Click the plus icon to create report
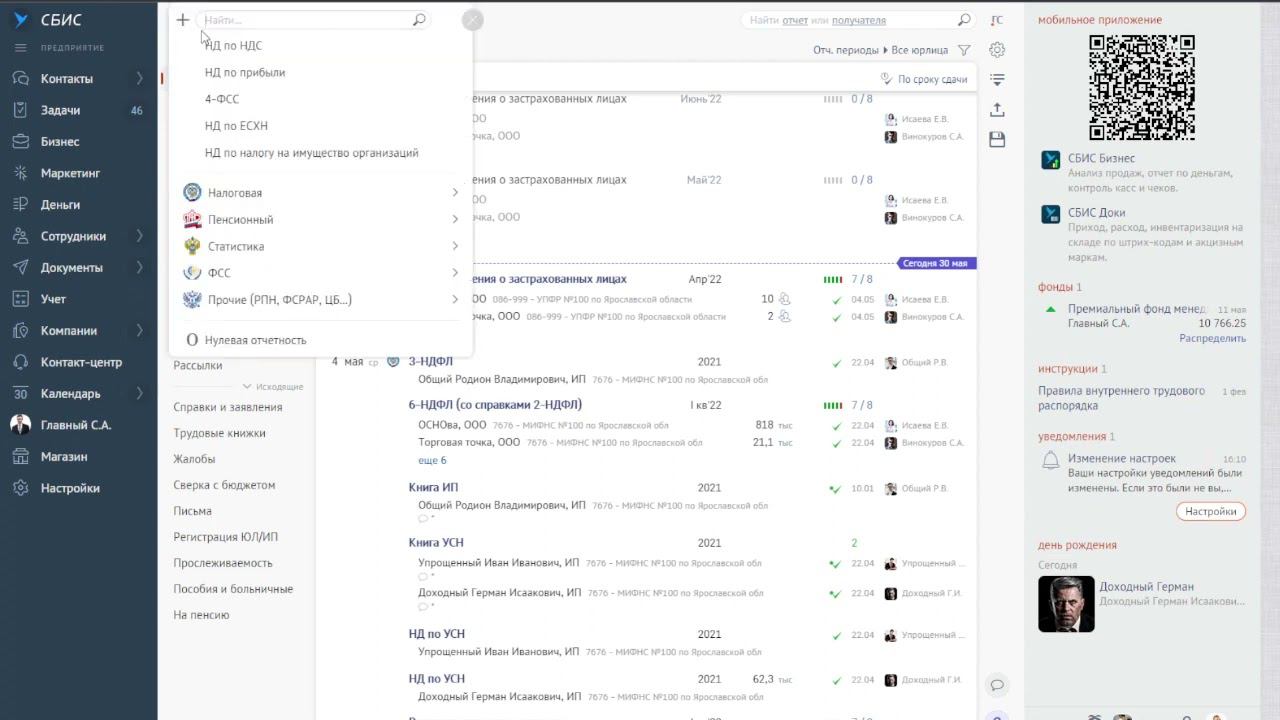This screenshot has width=1280, height=720. (182, 20)
